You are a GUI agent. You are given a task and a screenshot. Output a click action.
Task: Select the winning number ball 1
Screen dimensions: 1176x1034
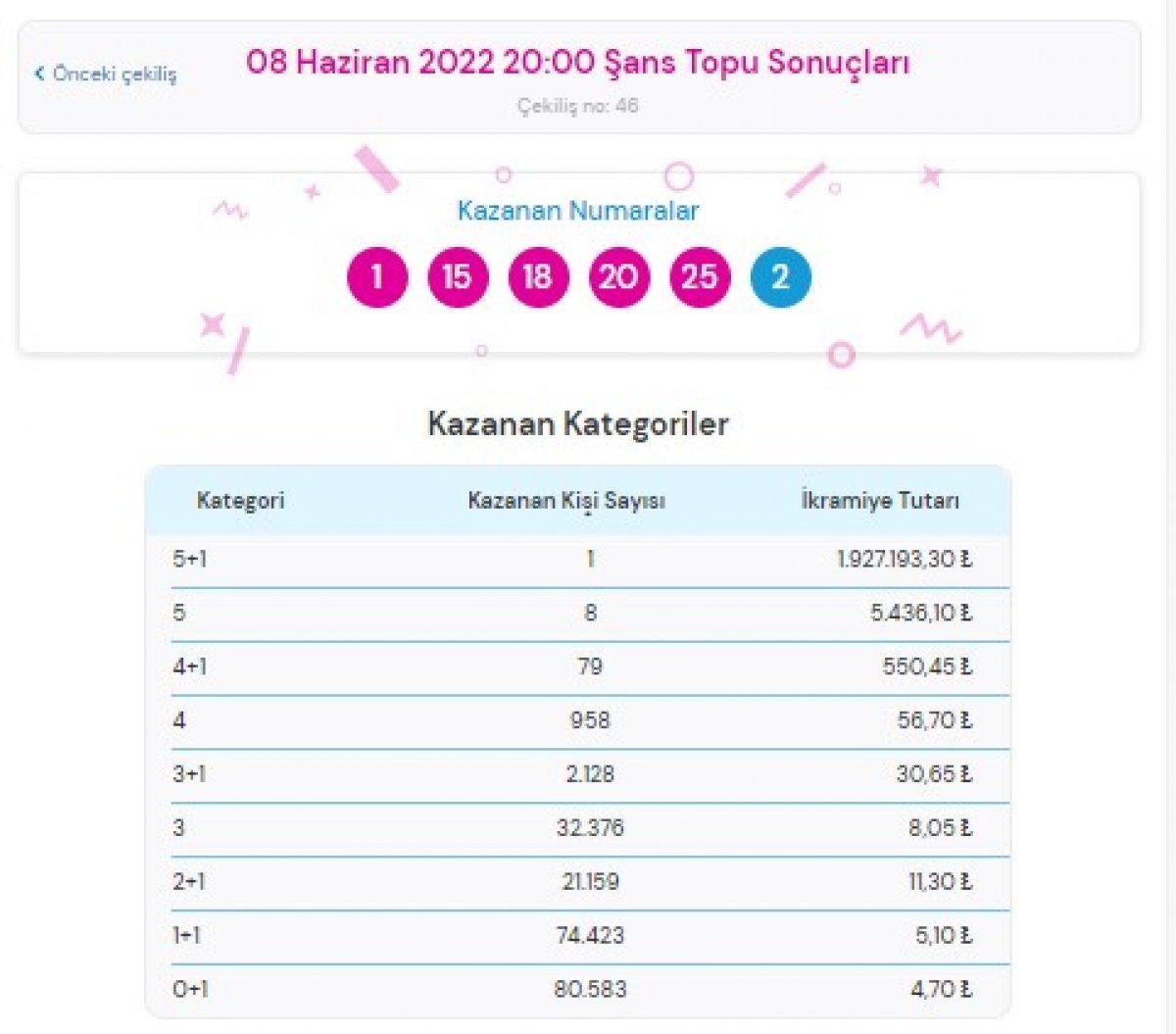click(x=377, y=275)
